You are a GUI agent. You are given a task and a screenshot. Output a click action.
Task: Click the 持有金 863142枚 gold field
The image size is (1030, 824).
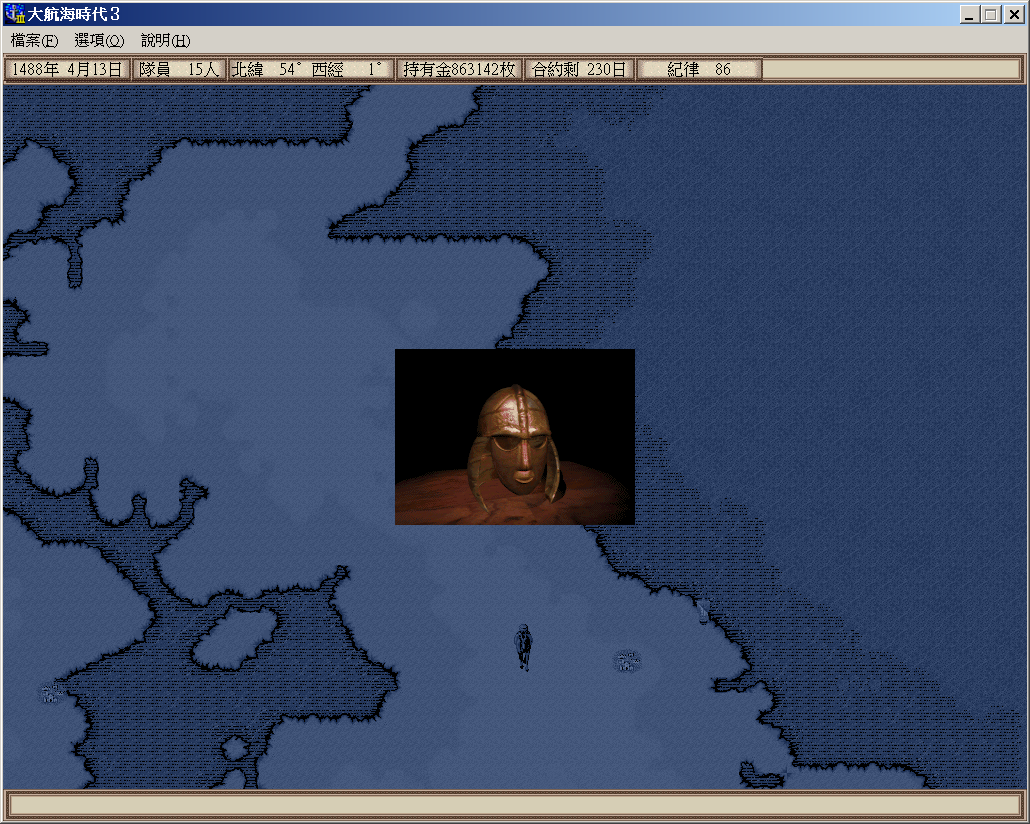[x=459, y=69]
